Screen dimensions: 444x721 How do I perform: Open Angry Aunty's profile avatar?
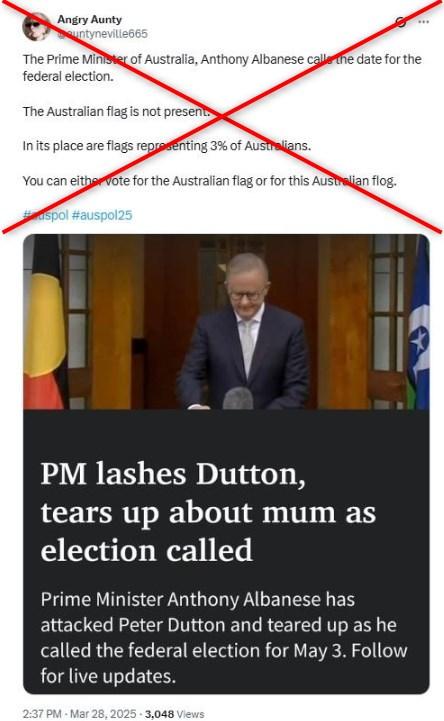(x=35, y=27)
